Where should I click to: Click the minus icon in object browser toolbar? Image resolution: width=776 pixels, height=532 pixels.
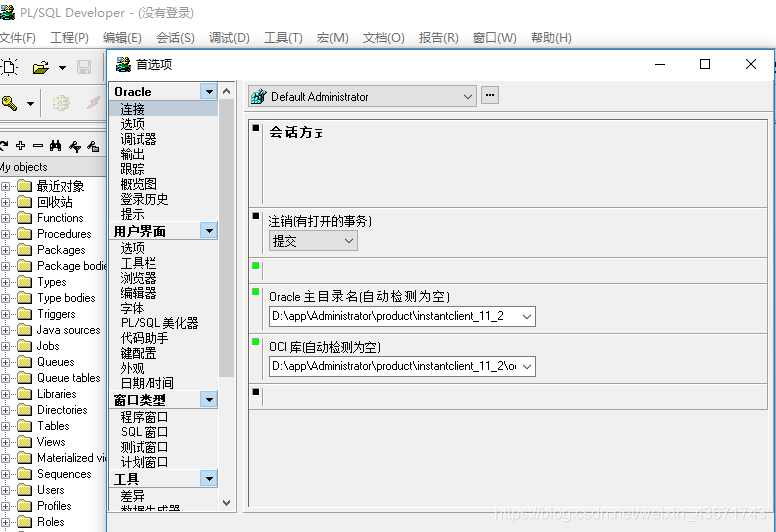tap(38, 145)
